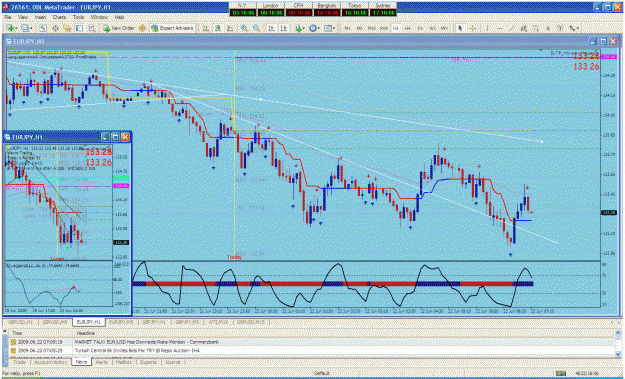This screenshot has width=625, height=379.
Task: Open the File menu
Action: [x=8, y=18]
